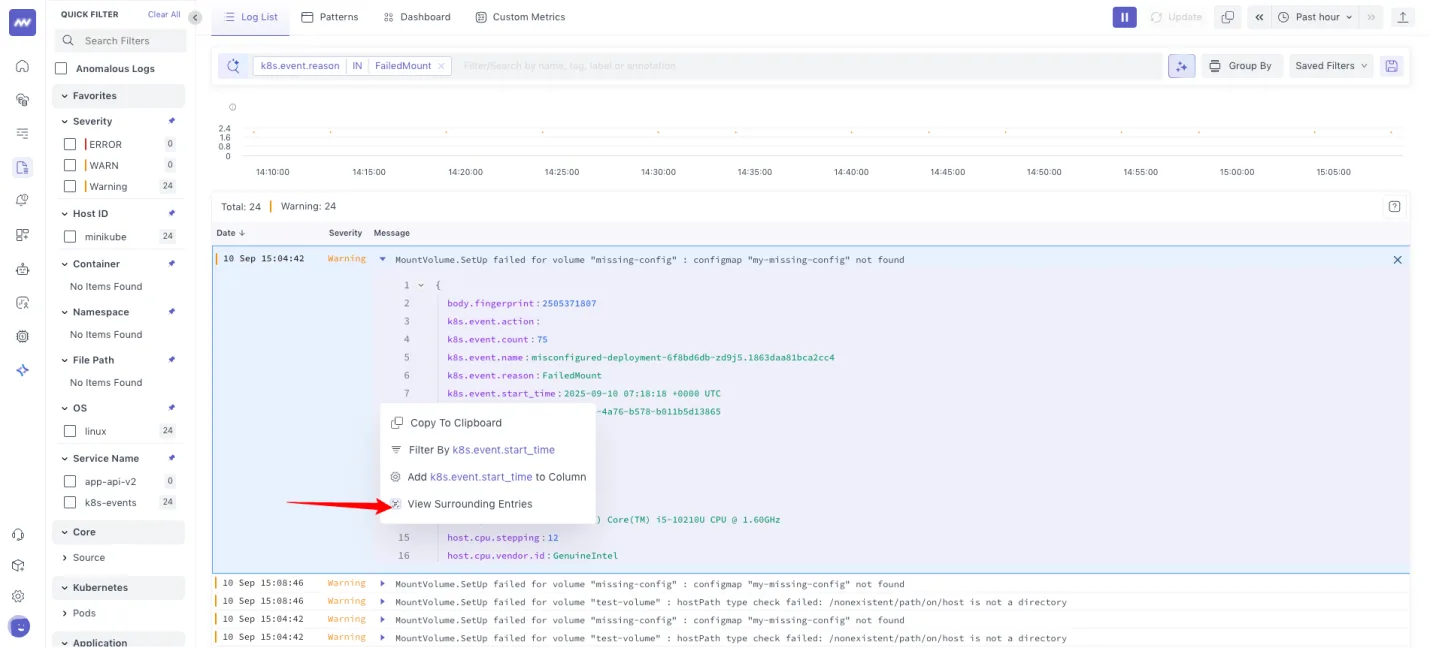Collapse the Container filter group
1430x648 pixels.
pos(64,264)
